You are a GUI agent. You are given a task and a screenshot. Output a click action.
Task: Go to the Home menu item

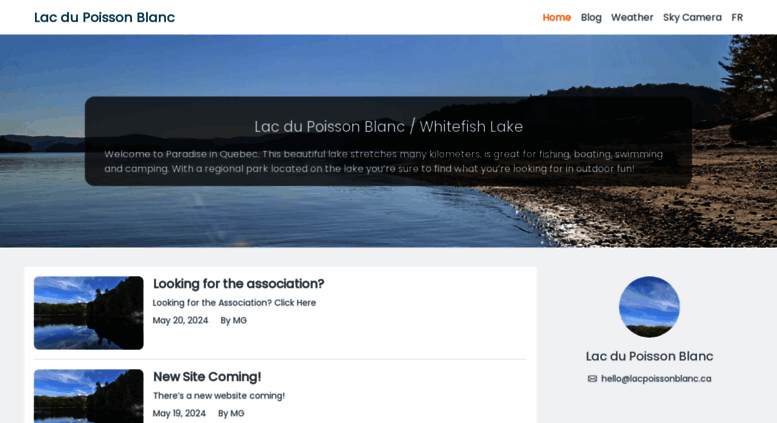(556, 17)
